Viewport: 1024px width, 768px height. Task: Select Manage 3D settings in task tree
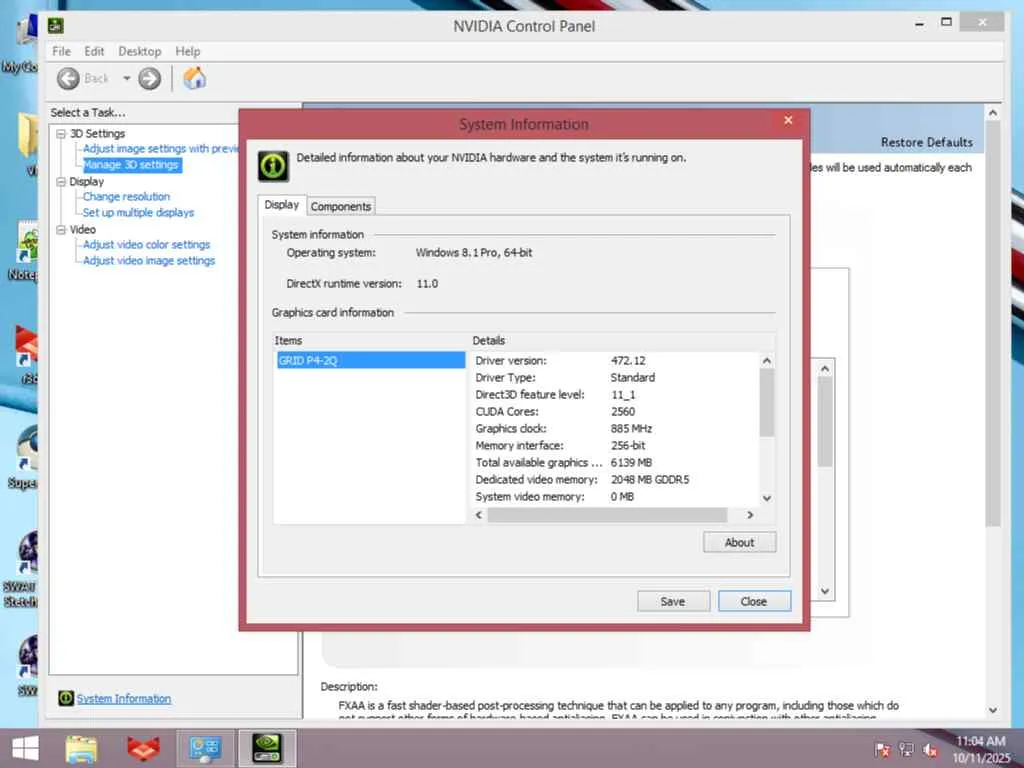coord(131,165)
